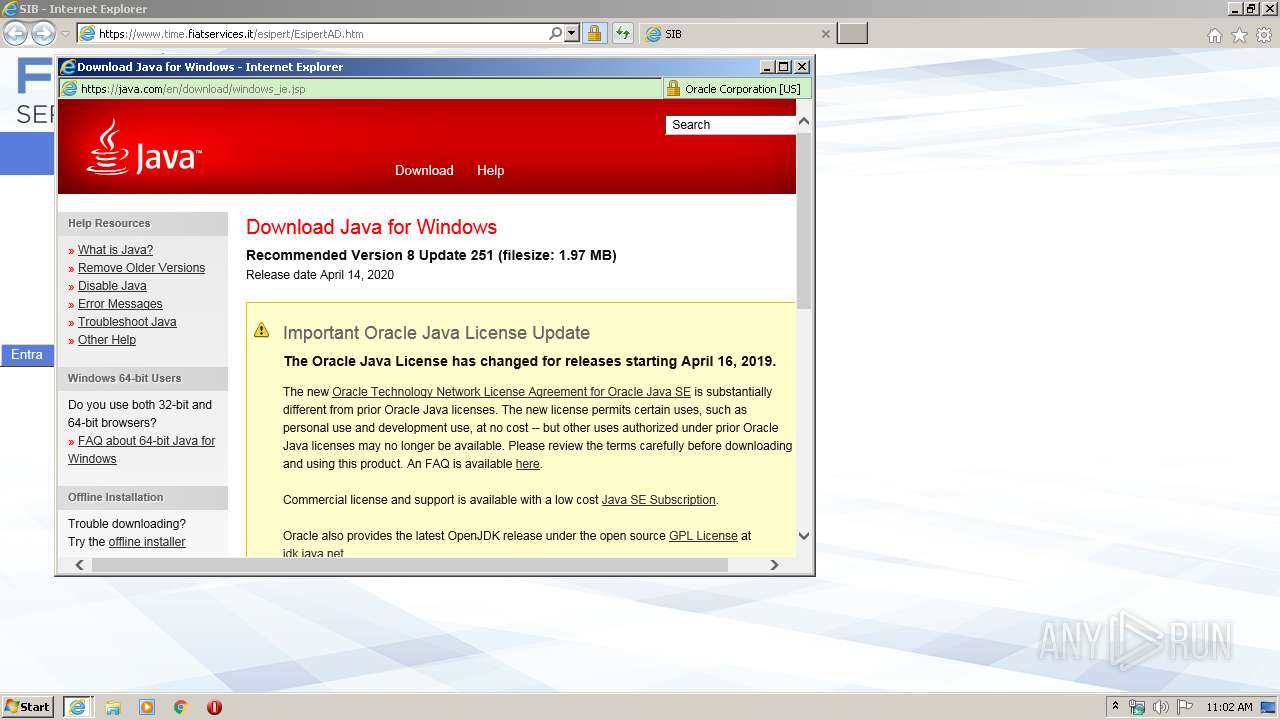The height and width of the screenshot is (720, 1280).
Task: Open 'Error Messages' link
Action: point(120,304)
